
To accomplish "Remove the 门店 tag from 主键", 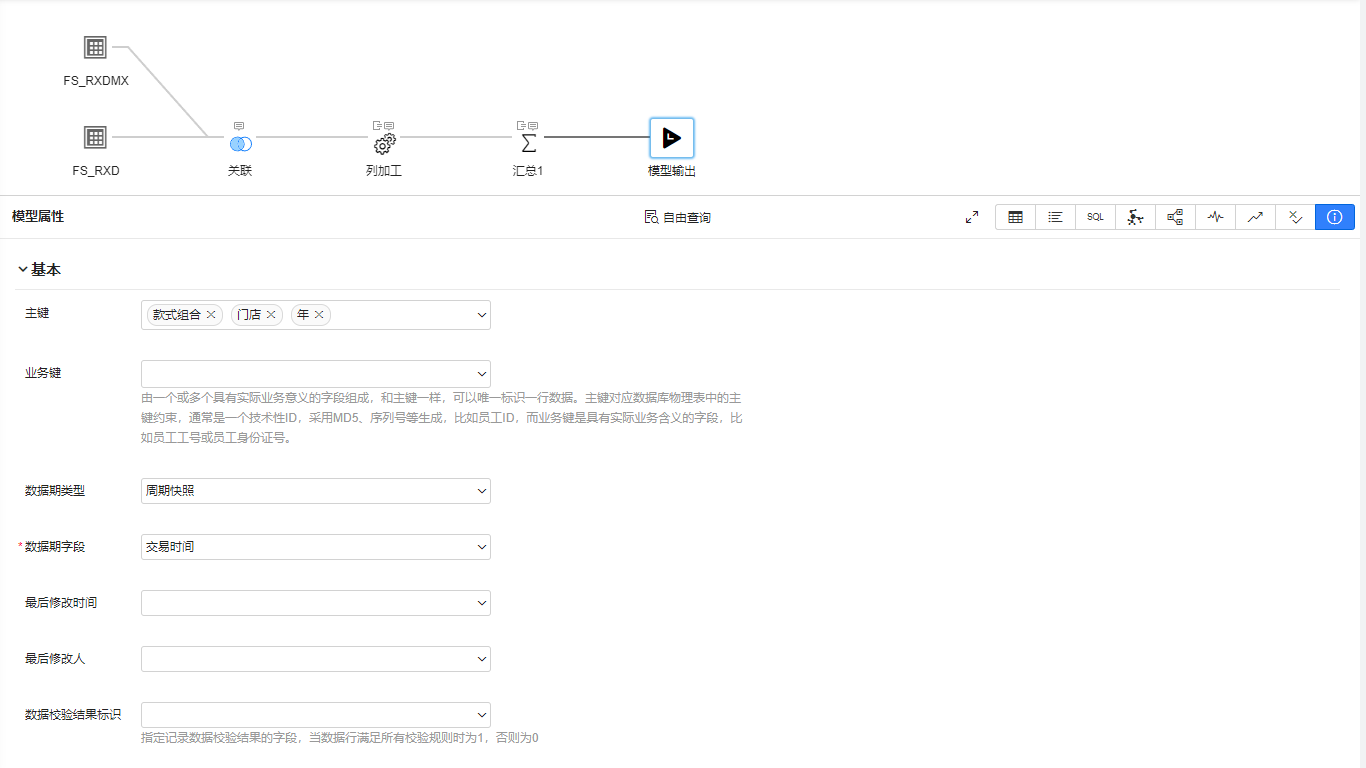I will click(271, 315).
